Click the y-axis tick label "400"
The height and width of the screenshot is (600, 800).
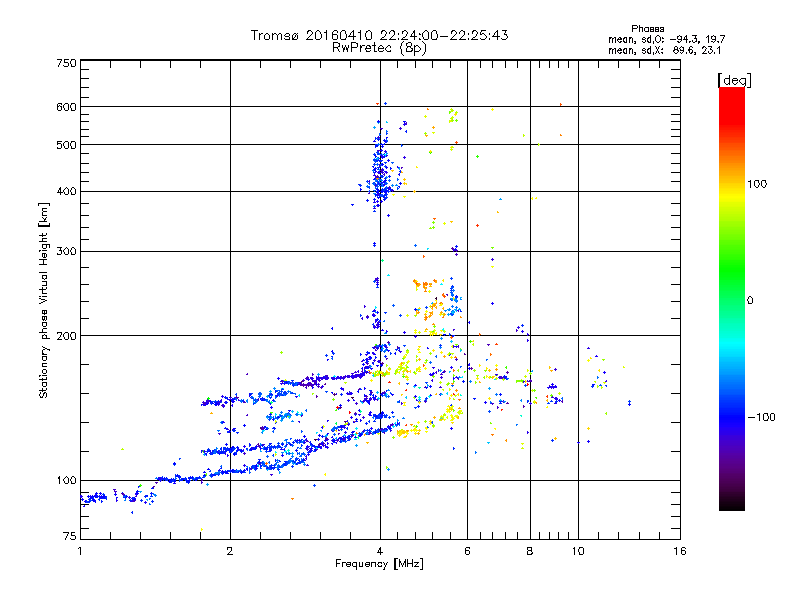[66, 191]
